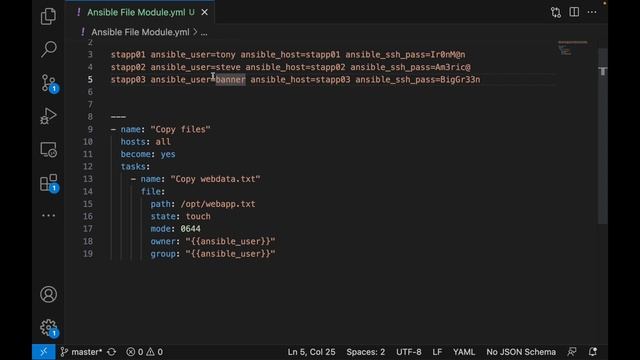Open problems panel from errors and warnings count
The height and width of the screenshot is (360, 640).
pyautogui.click(x=144, y=352)
